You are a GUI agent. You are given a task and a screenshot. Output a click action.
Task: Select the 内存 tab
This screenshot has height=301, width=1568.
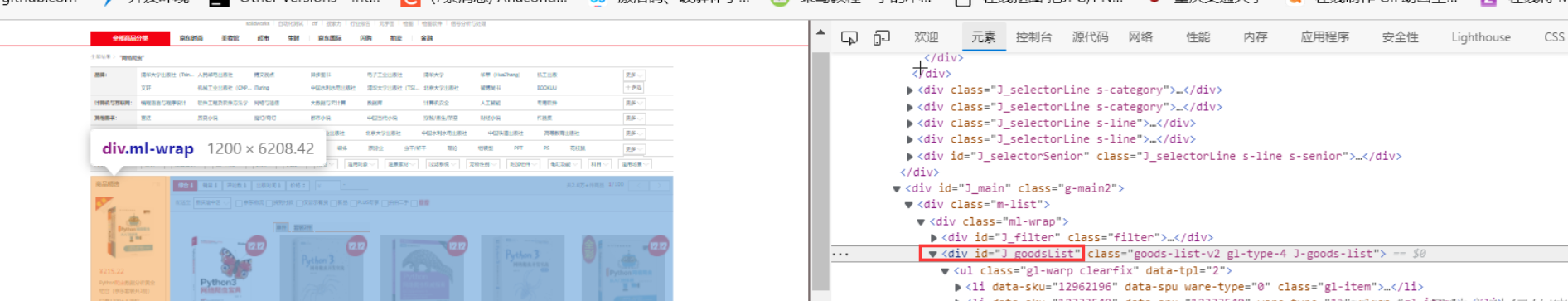tap(1255, 37)
